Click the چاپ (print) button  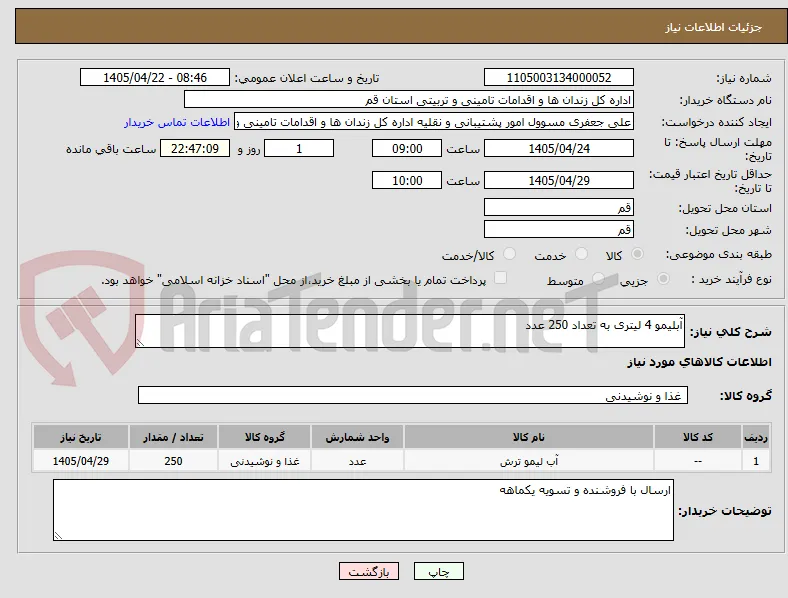438,571
